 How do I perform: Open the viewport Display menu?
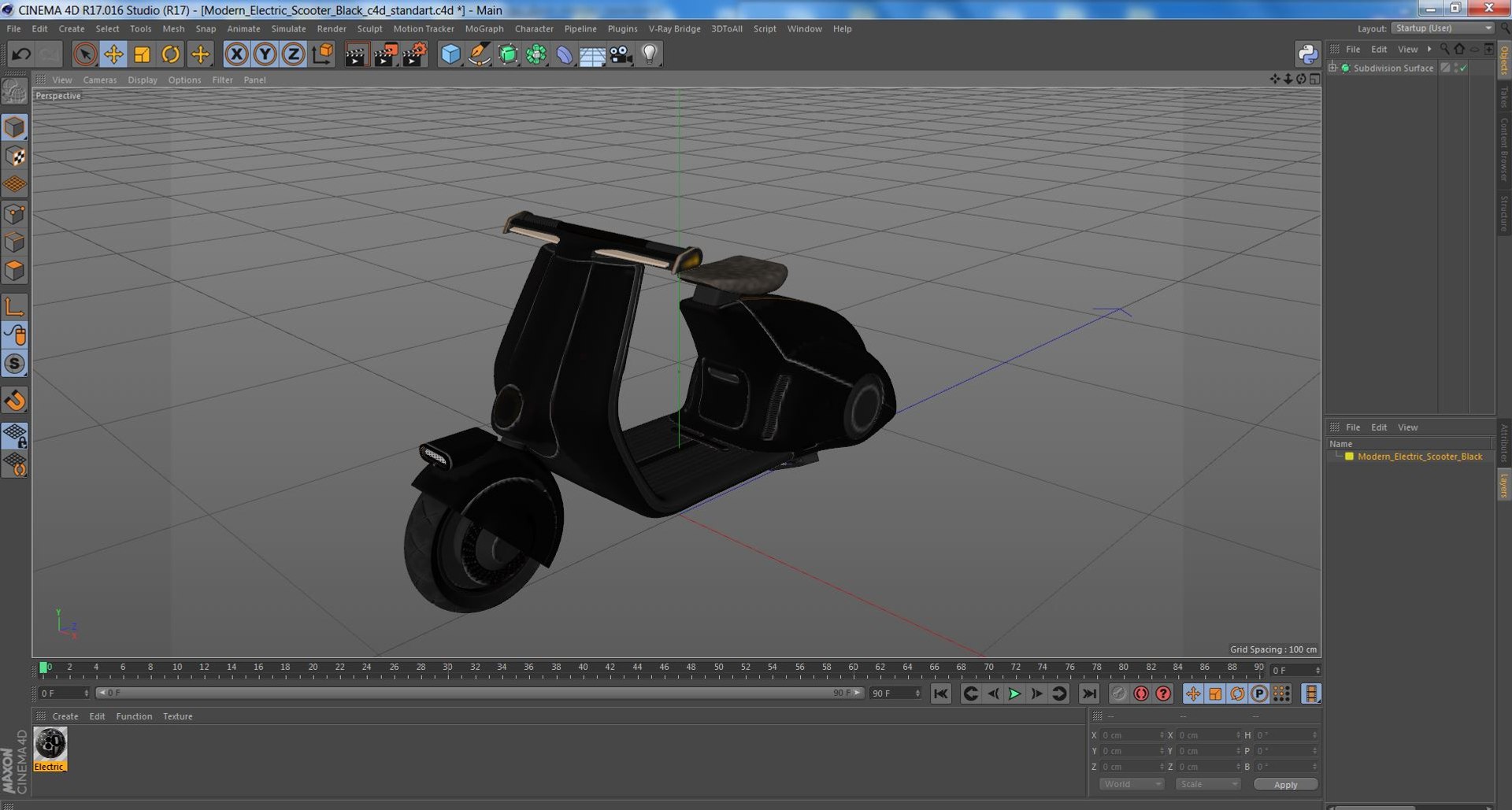143,80
